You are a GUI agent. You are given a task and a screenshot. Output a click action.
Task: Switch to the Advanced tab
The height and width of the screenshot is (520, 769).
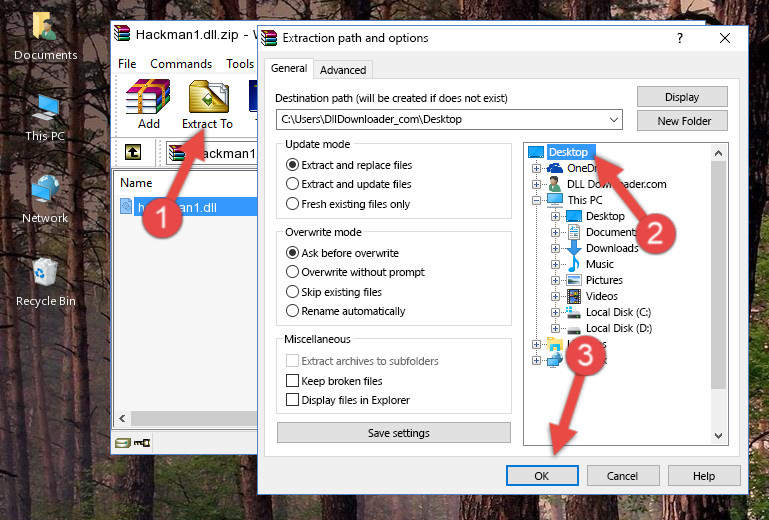[343, 70]
